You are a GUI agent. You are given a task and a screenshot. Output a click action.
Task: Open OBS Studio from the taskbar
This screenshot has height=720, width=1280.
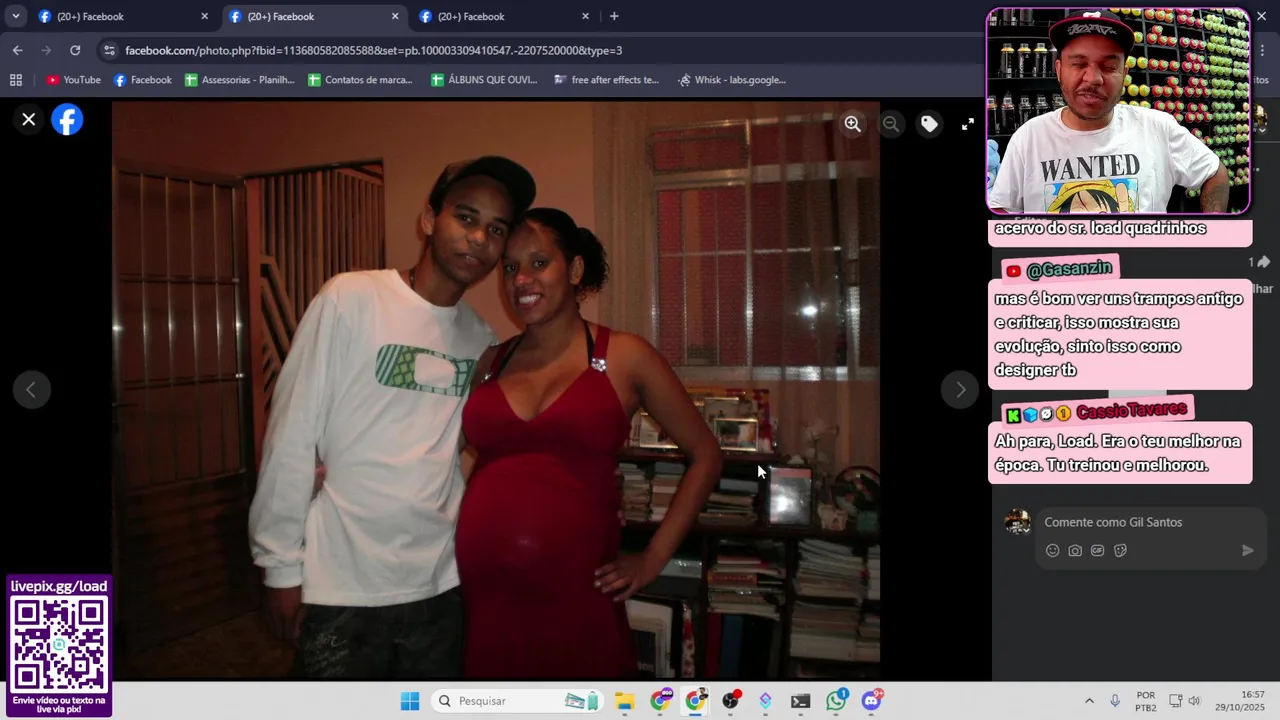coord(731,701)
